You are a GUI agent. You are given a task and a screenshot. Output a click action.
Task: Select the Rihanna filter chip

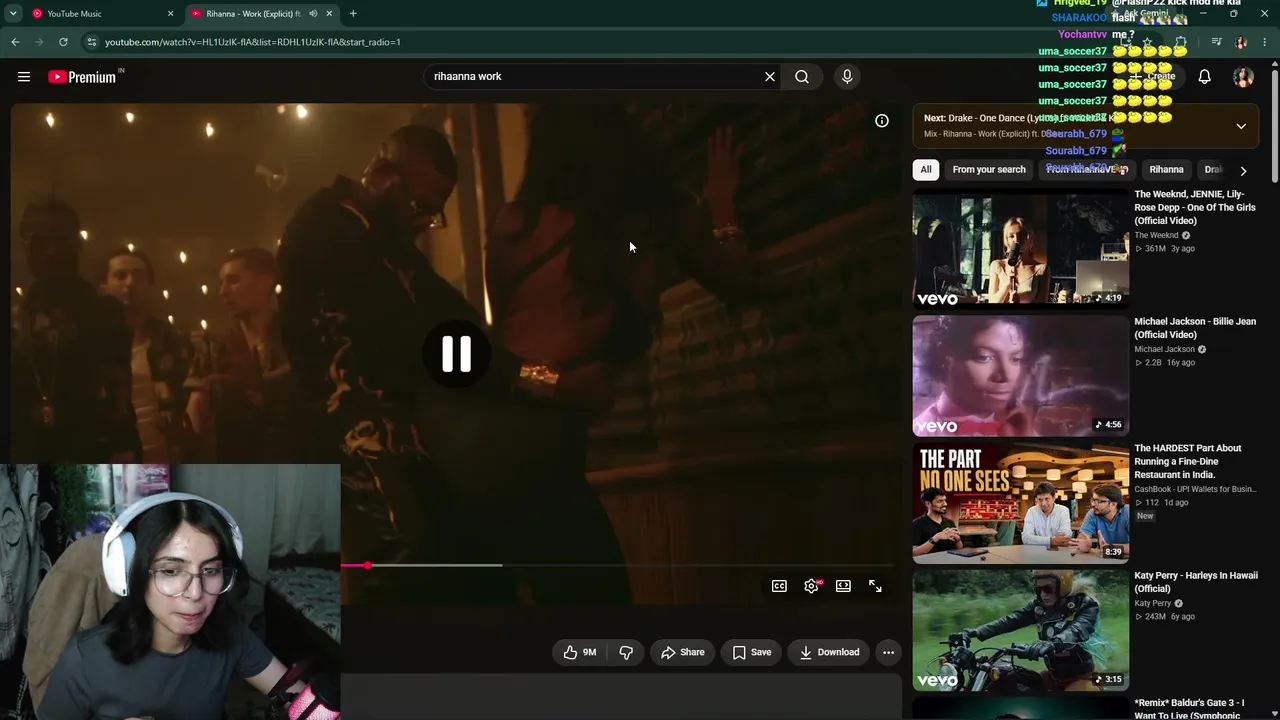[1166, 170]
